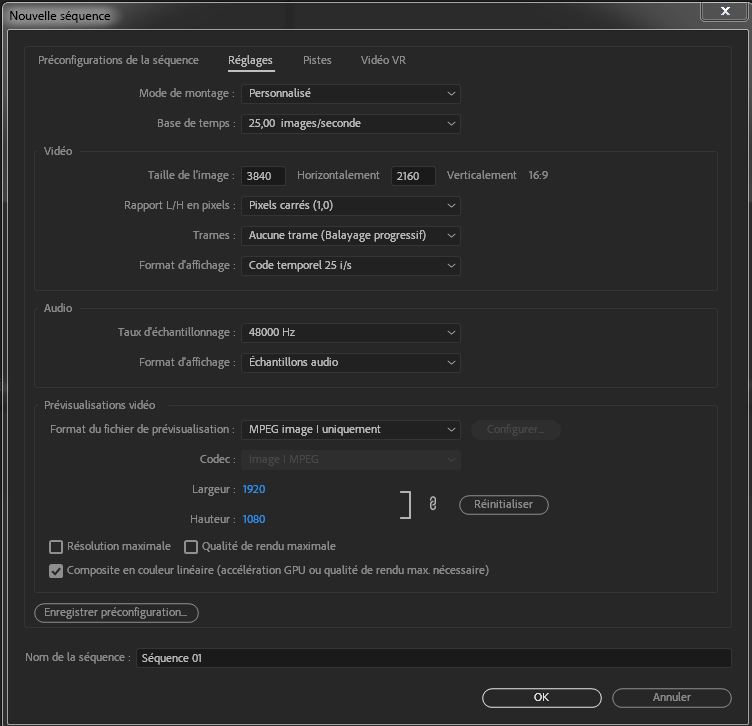The width and height of the screenshot is (752, 726).
Task: Open the Trames dropdown
Action: tap(351, 235)
